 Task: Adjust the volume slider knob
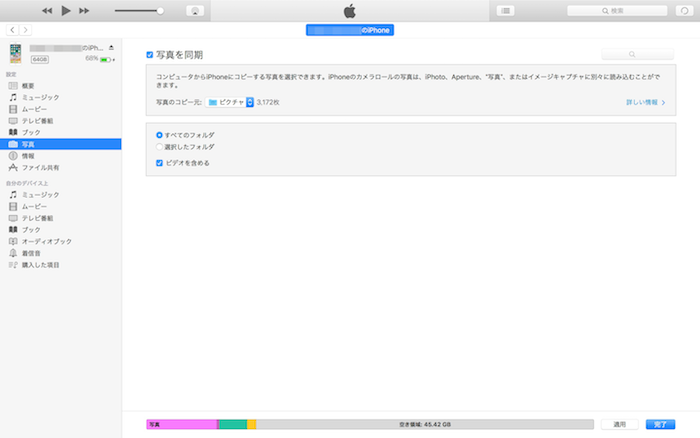(160, 11)
